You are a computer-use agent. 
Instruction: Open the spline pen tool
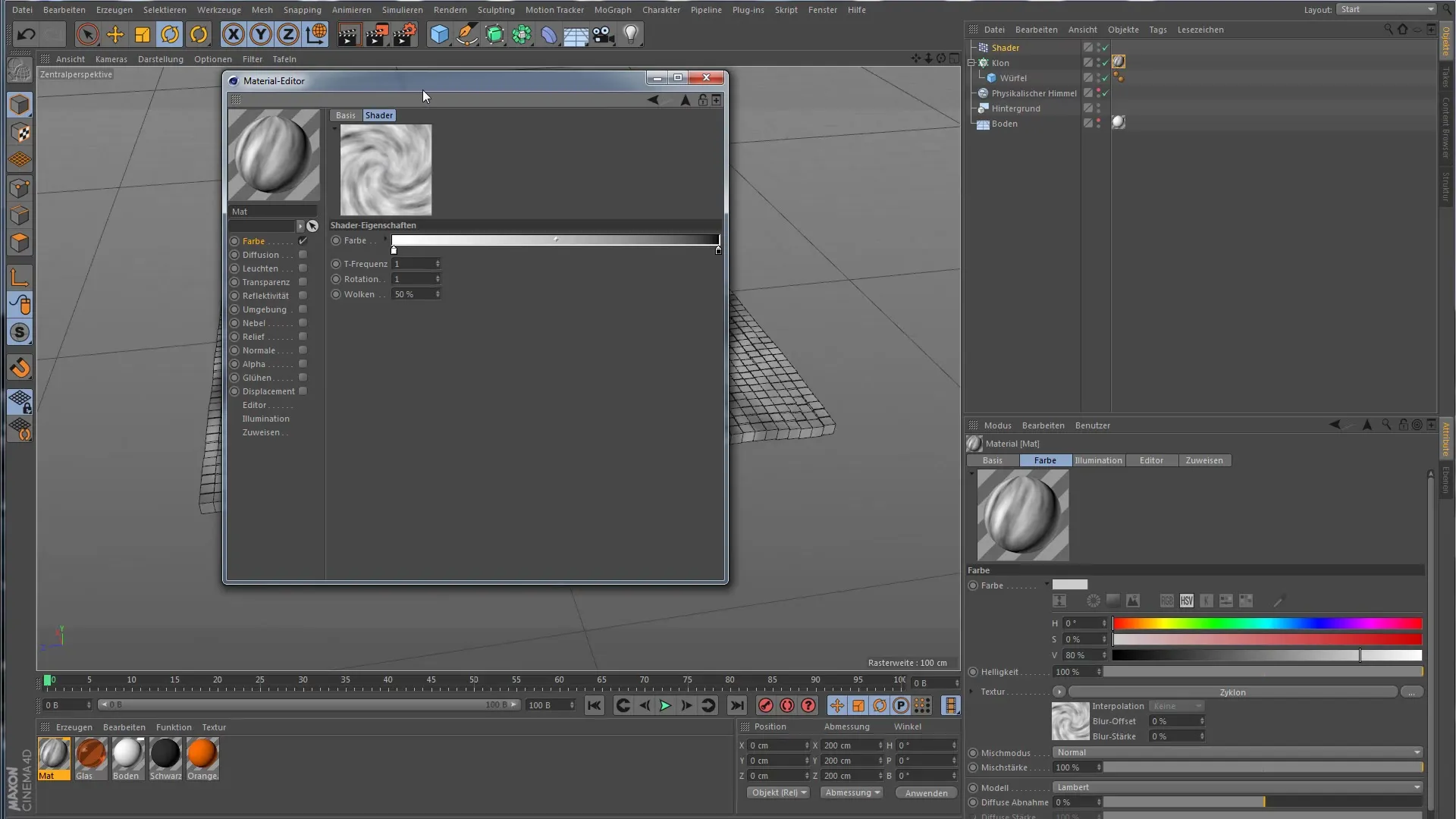tap(467, 34)
